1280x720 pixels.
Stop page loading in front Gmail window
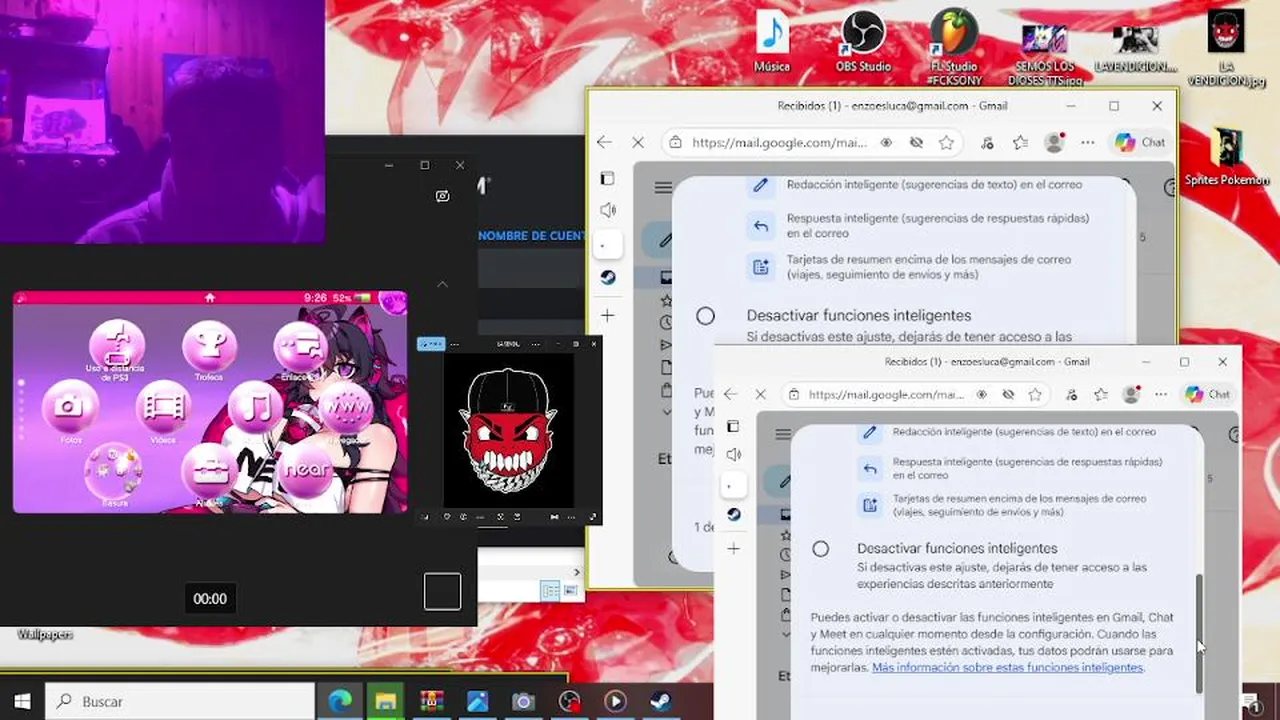pyautogui.click(x=760, y=395)
